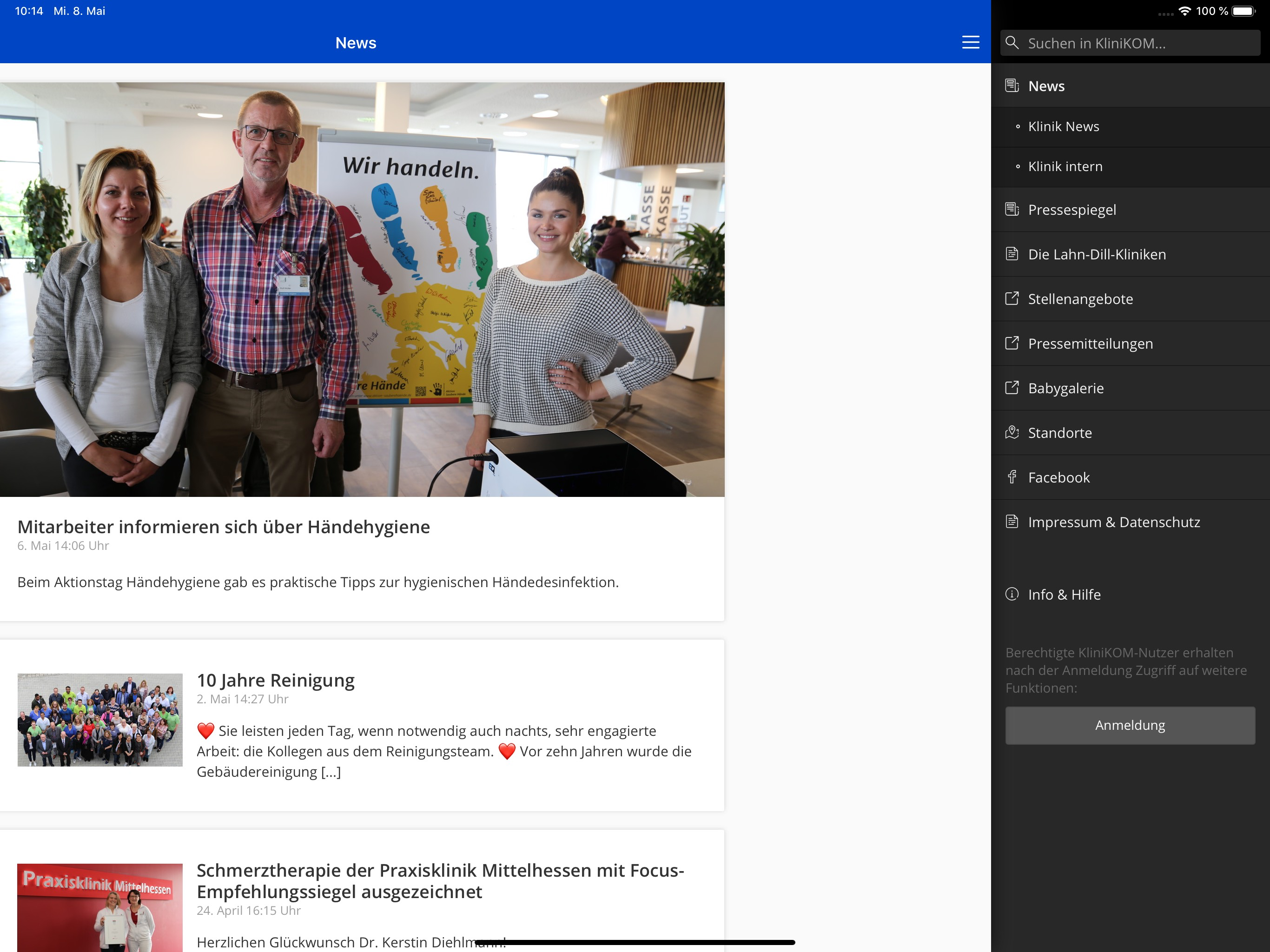Open the News menu section
Viewport: 1270px width, 952px height.
[1130, 86]
